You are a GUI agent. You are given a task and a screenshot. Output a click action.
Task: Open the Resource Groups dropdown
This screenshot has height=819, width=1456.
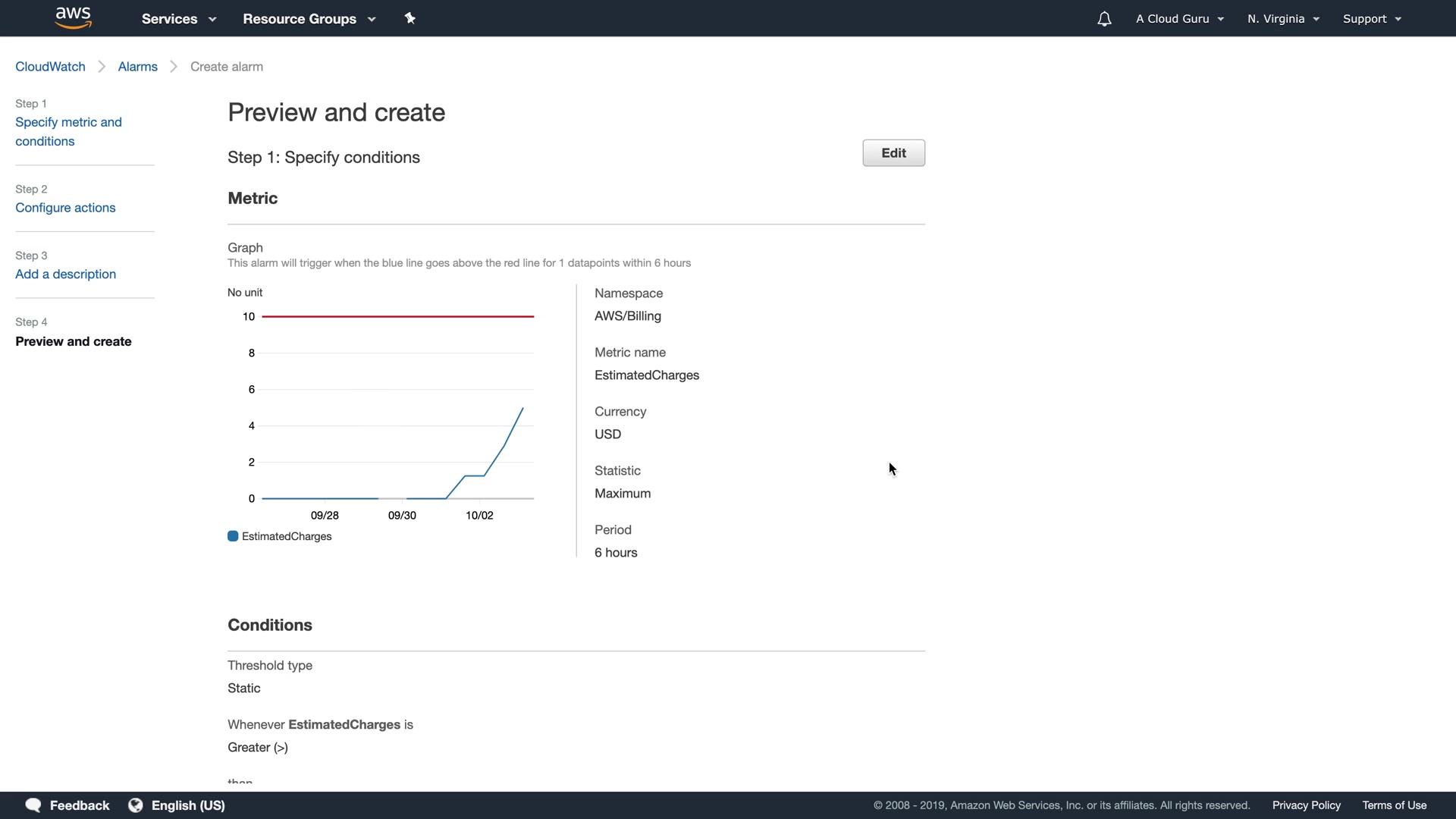tap(309, 19)
